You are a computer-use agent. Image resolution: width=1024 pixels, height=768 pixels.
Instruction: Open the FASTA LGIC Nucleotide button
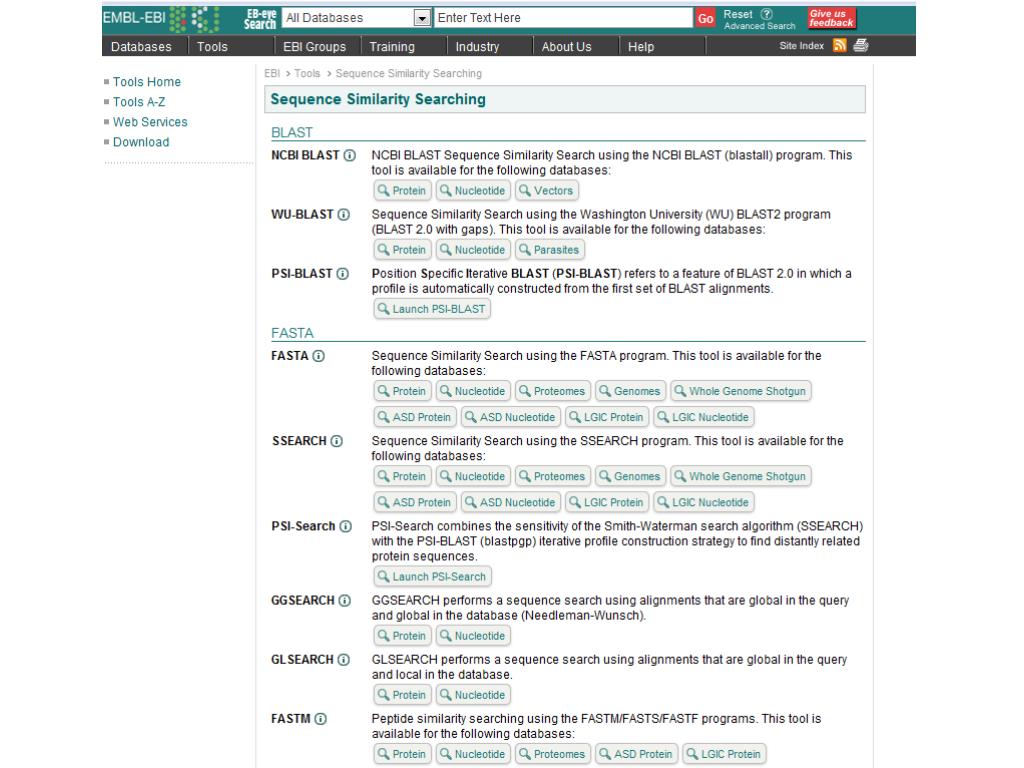pyautogui.click(x=703, y=417)
